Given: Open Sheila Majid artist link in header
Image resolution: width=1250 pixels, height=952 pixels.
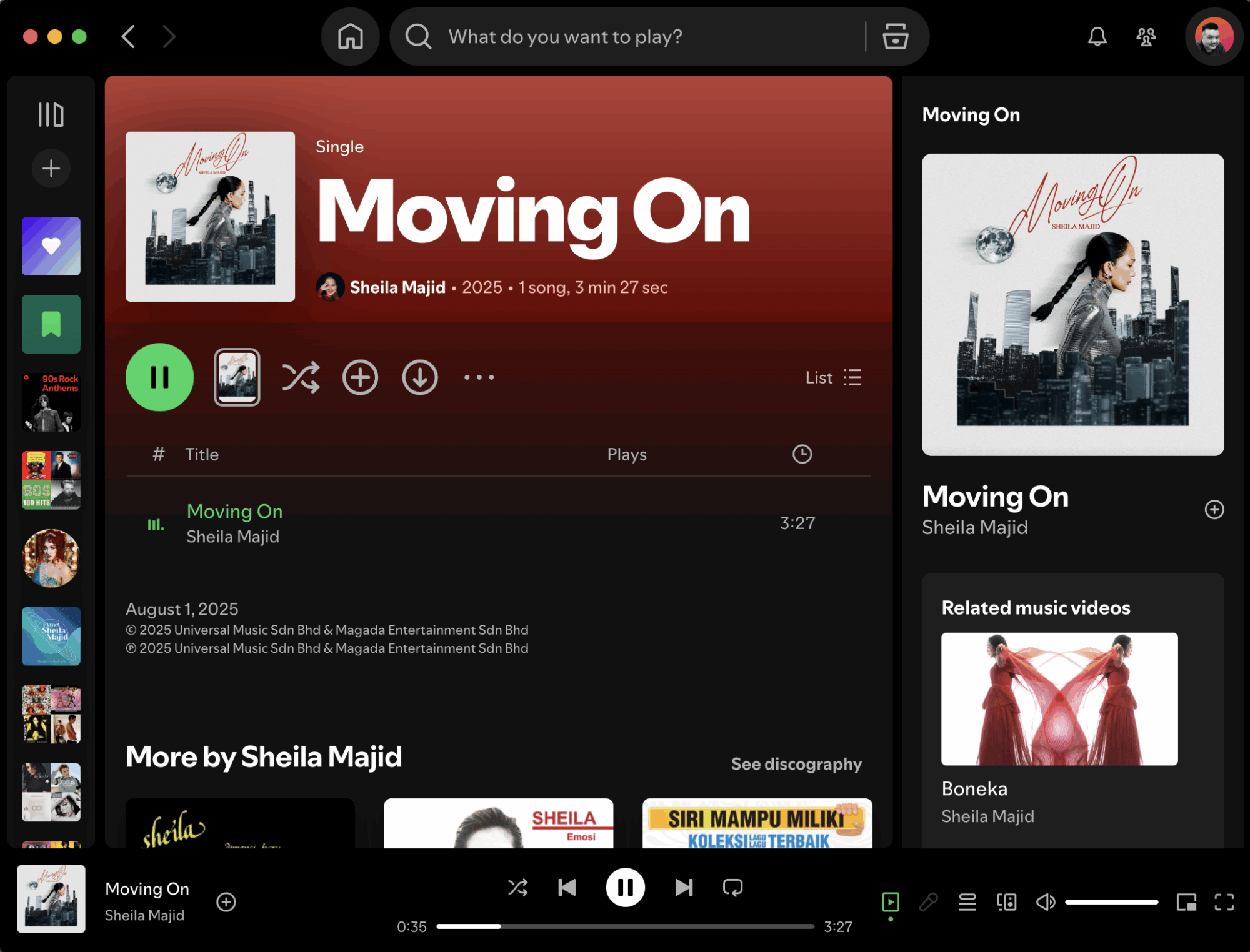Looking at the screenshot, I should click(x=397, y=287).
